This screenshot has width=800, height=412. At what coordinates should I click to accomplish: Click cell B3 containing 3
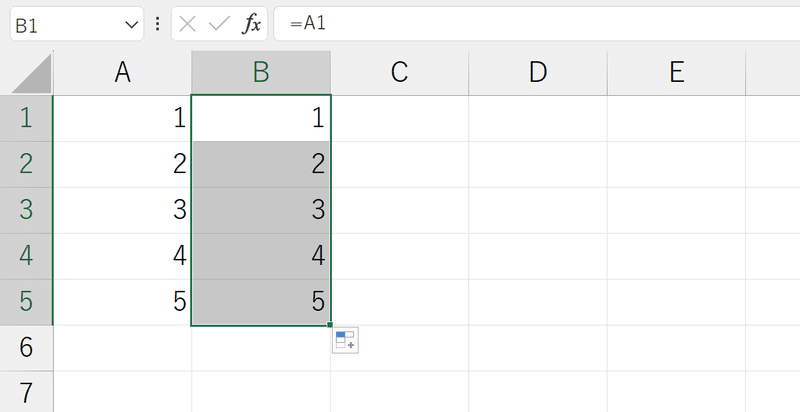261,210
